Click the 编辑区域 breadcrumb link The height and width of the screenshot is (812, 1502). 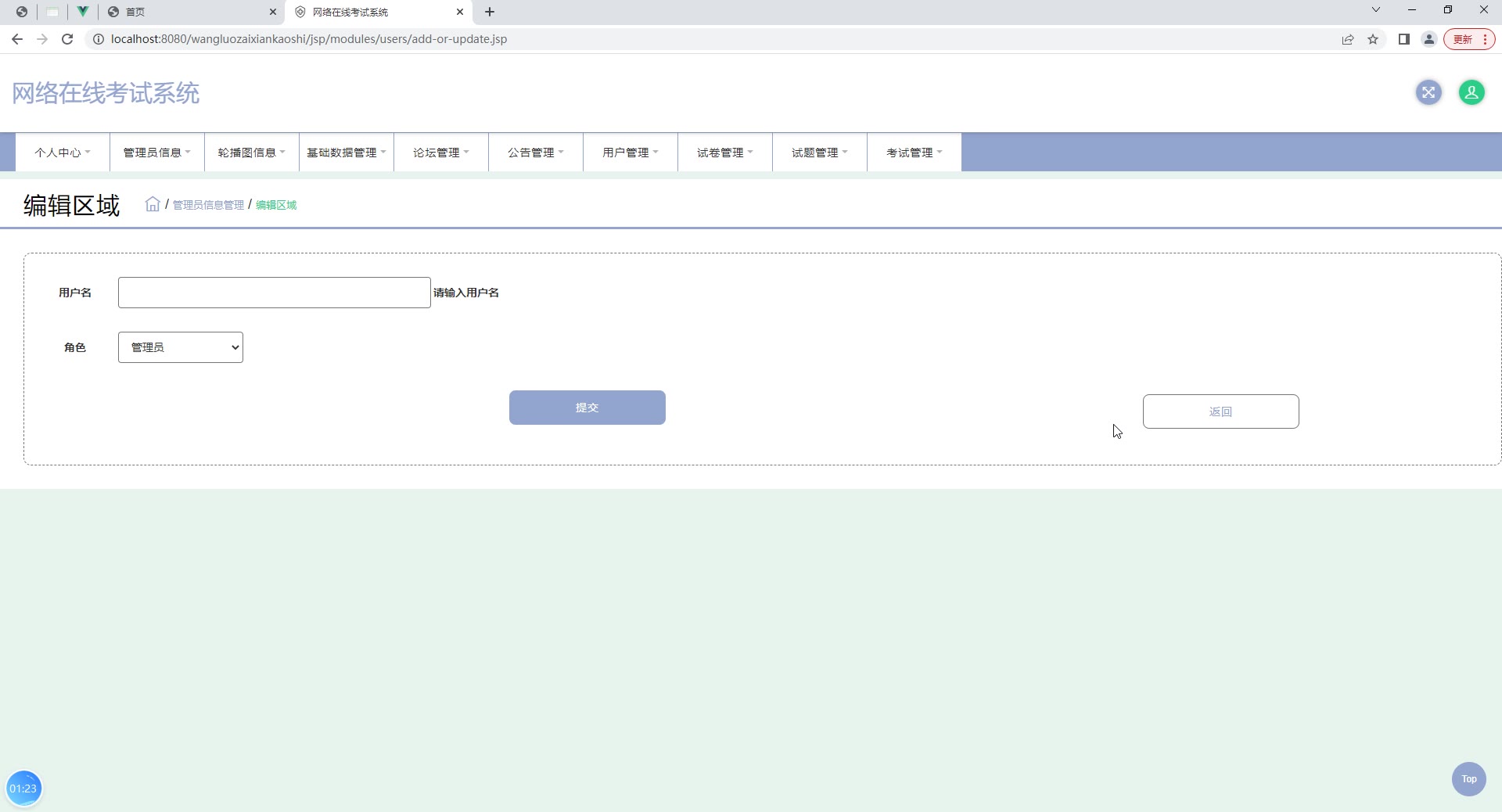click(276, 205)
